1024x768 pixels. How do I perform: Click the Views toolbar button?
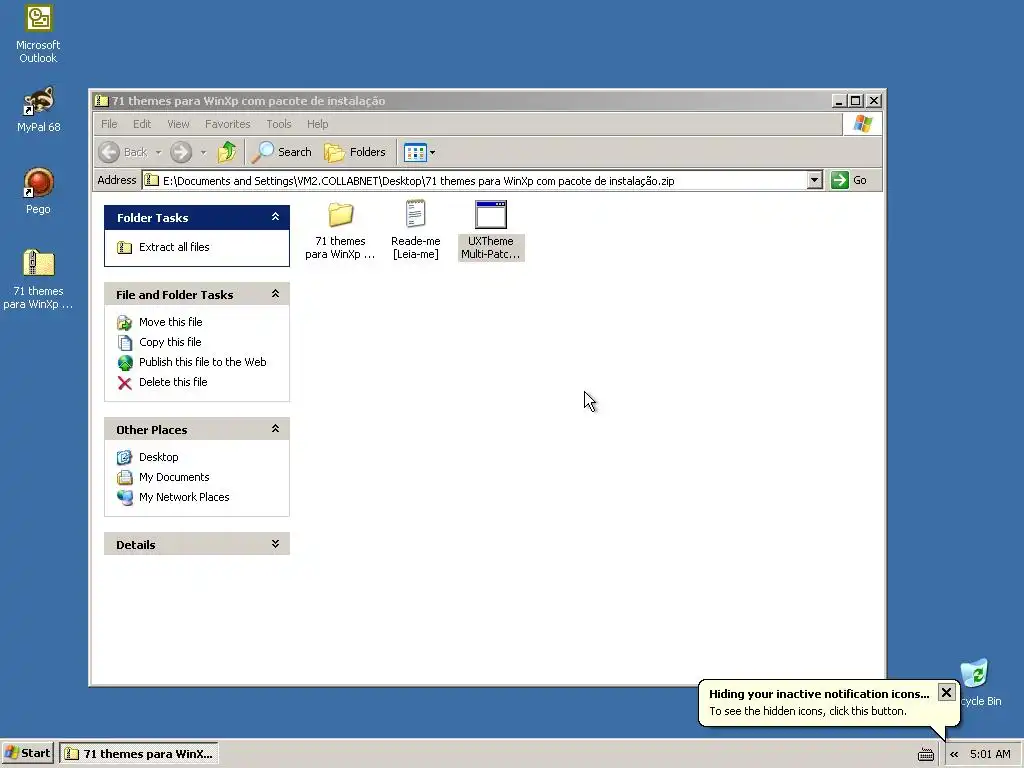pos(415,153)
